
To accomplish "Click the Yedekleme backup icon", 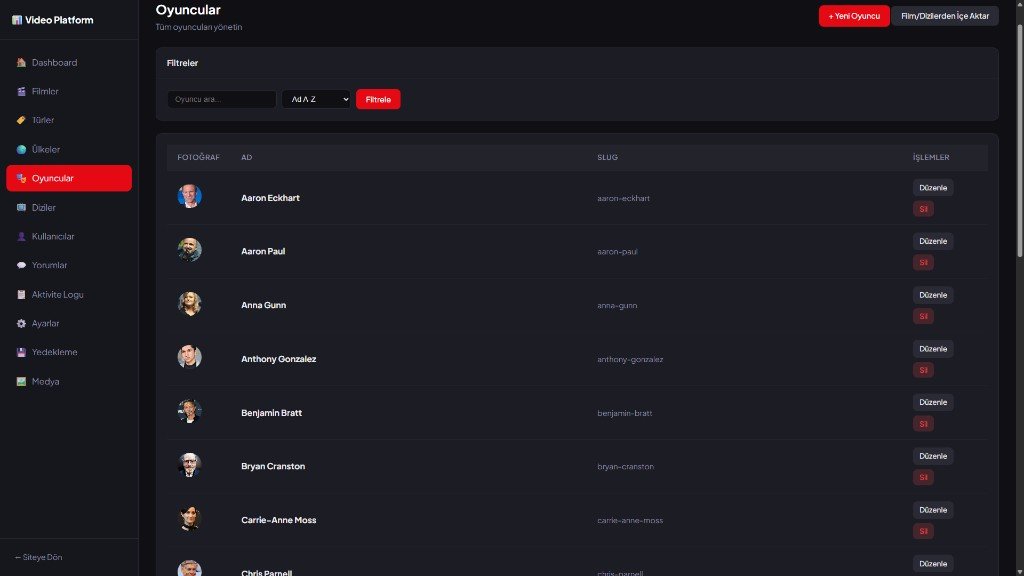I will (x=21, y=352).
